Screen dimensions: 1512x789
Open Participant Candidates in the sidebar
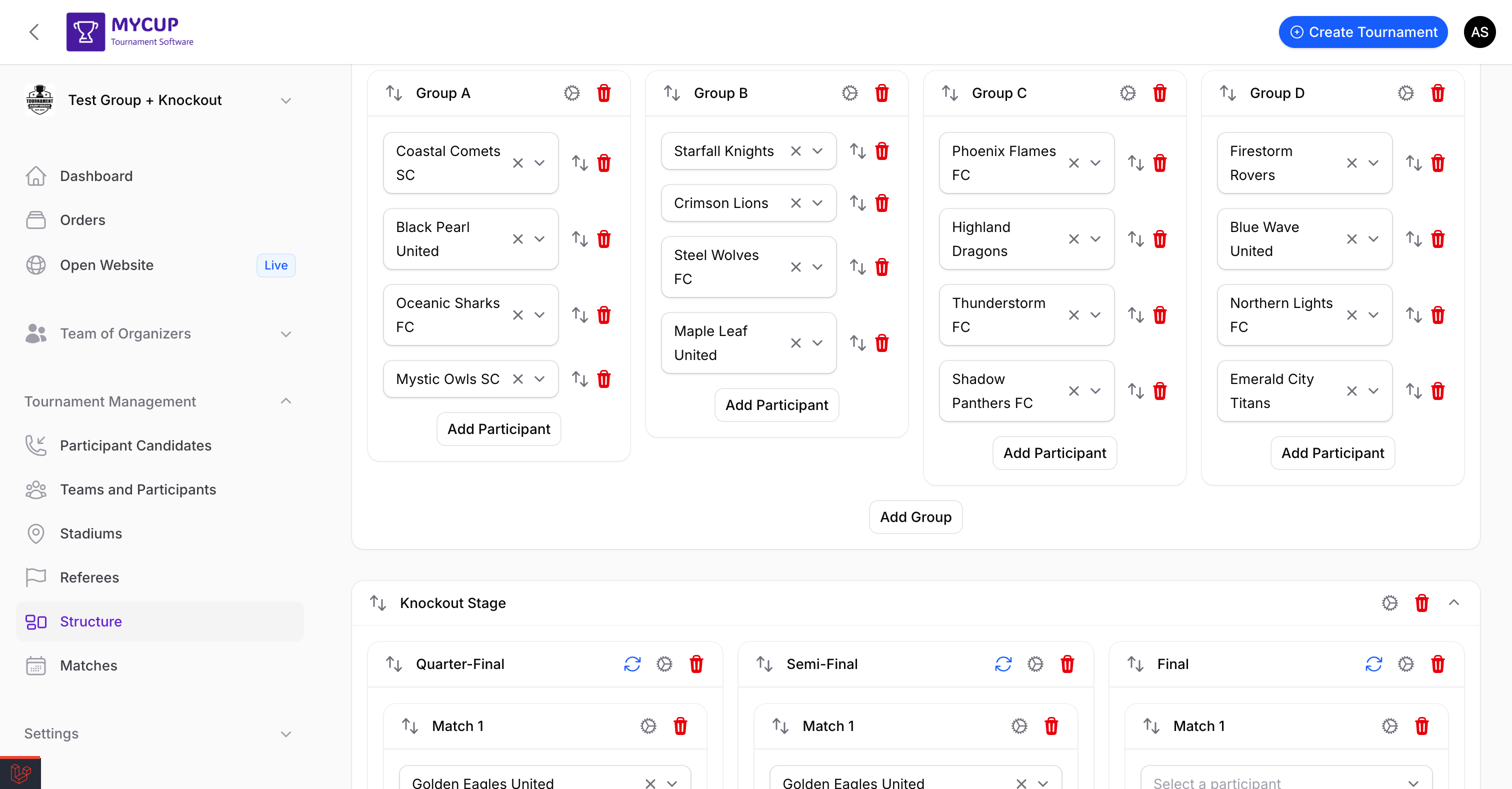pos(135,445)
